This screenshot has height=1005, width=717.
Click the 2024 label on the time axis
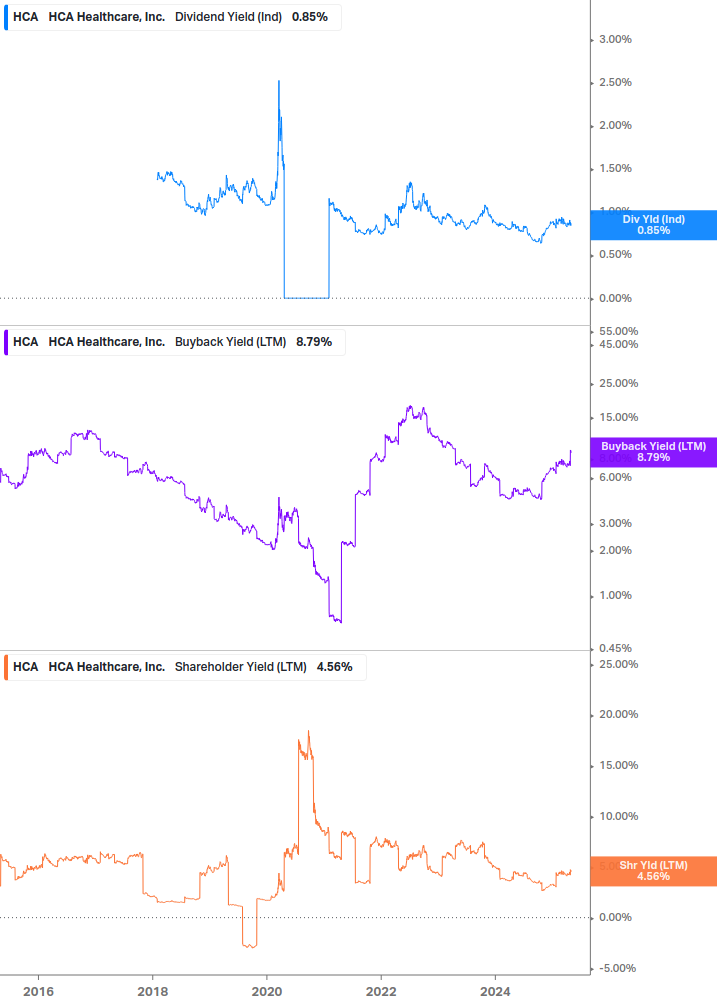tap(495, 992)
